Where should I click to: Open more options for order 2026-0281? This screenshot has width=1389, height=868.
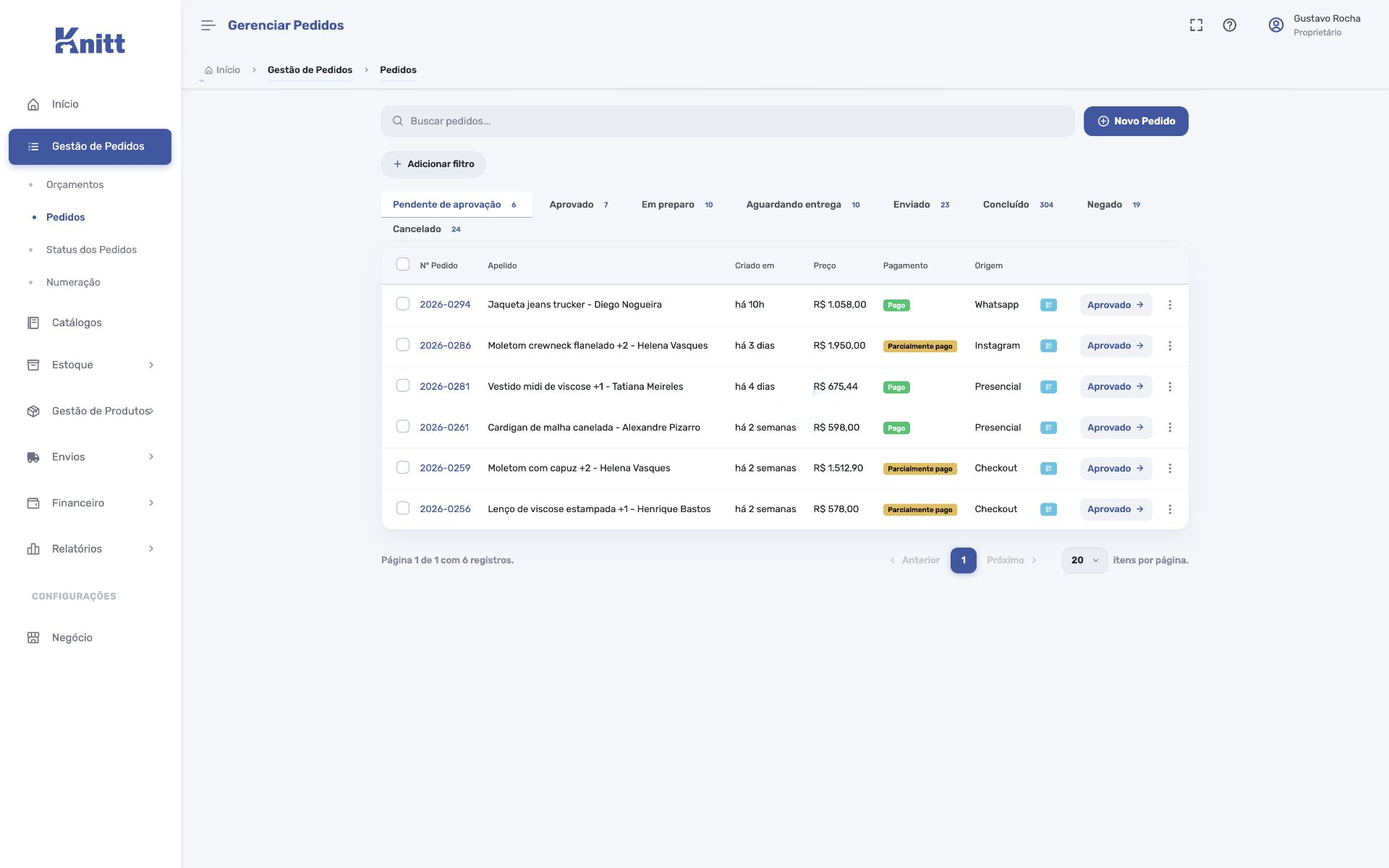click(x=1170, y=387)
